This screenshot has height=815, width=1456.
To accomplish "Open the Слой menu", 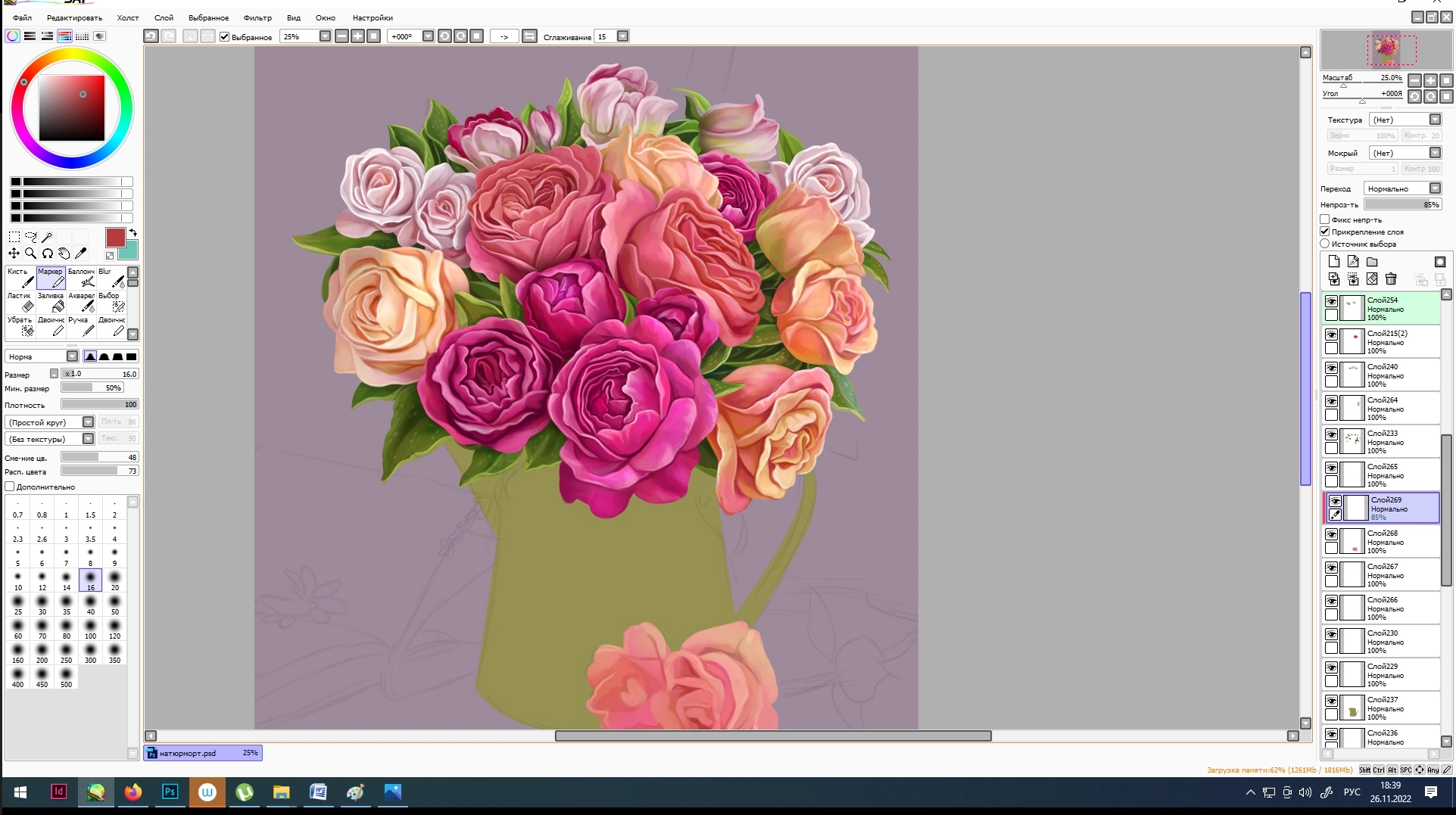I will point(164,17).
